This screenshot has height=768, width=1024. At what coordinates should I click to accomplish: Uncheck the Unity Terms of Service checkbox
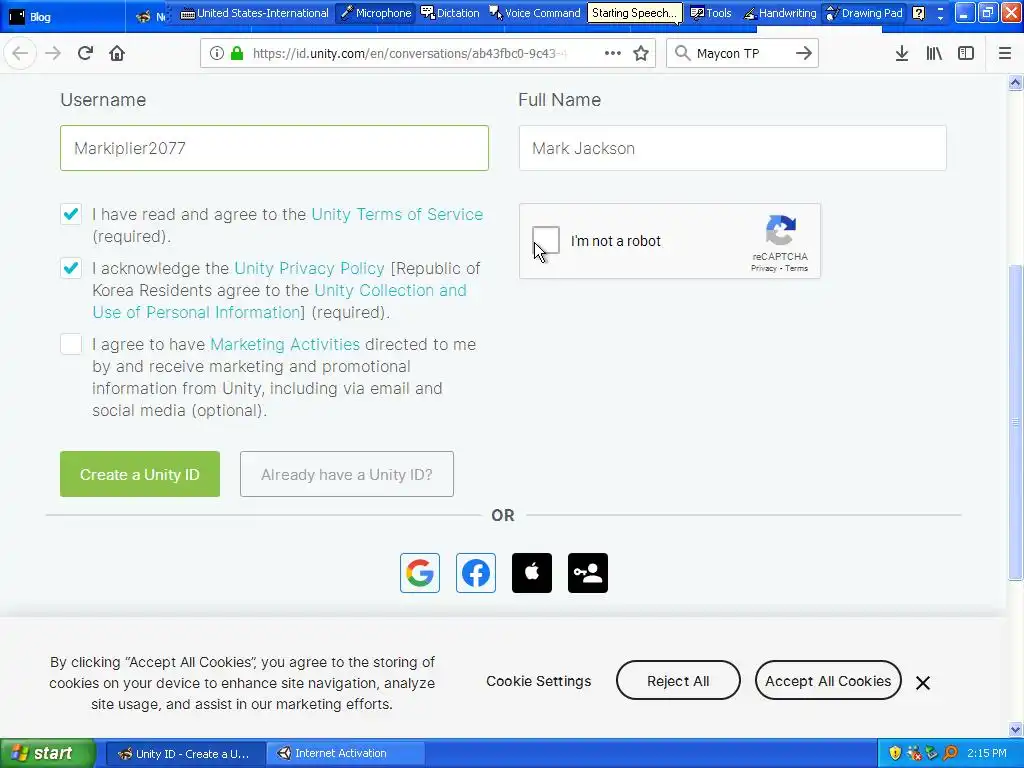pyautogui.click(x=71, y=214)
